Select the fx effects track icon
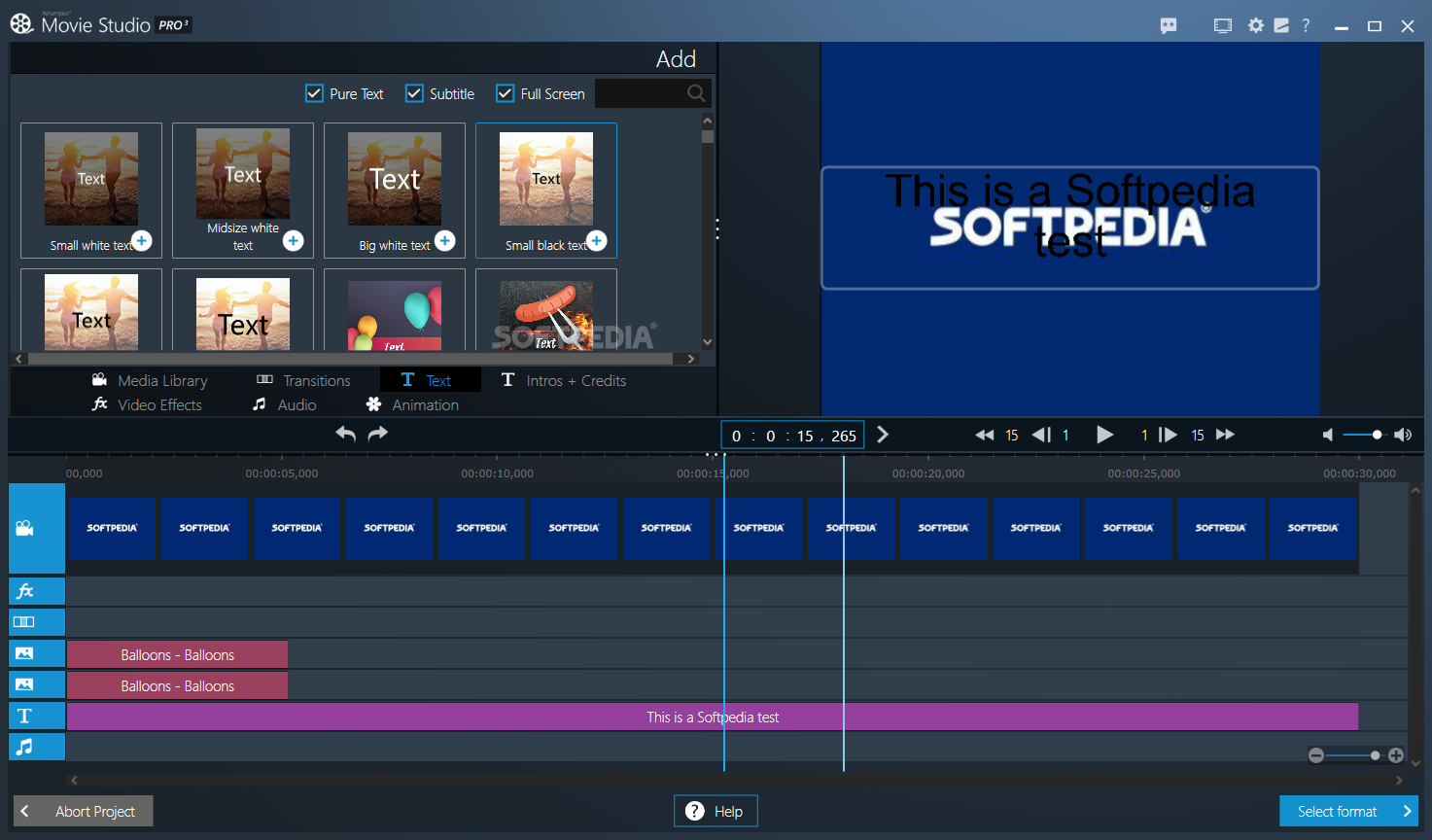 (37, 591)
